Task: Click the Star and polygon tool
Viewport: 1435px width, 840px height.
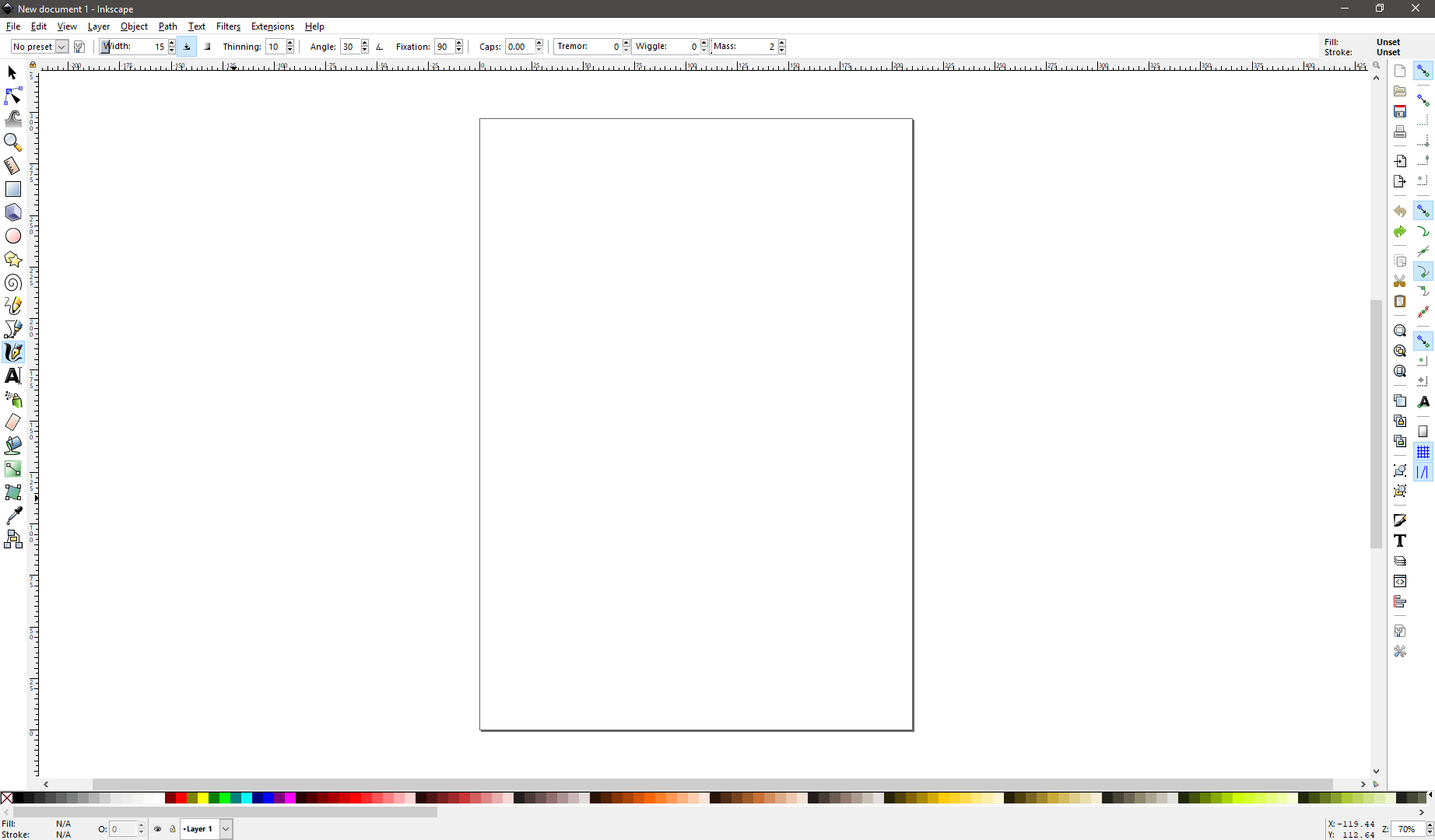Action: coord(13,259)
